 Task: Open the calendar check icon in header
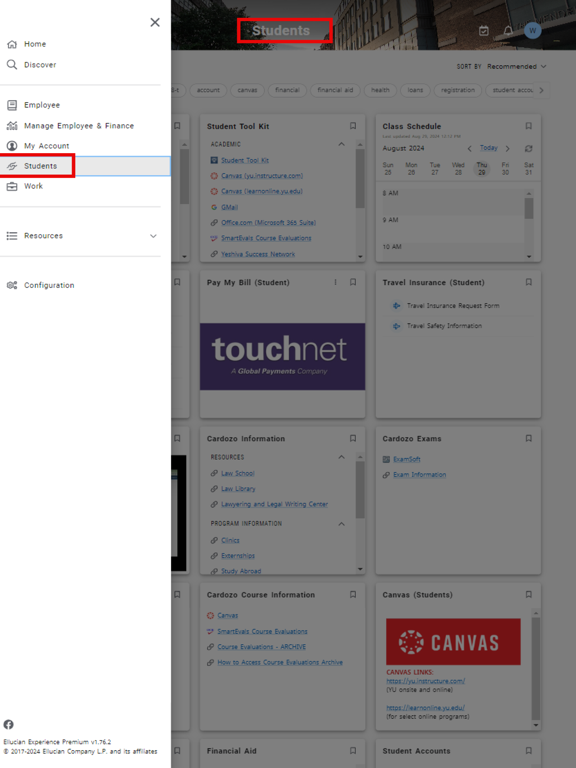point(483,31)
